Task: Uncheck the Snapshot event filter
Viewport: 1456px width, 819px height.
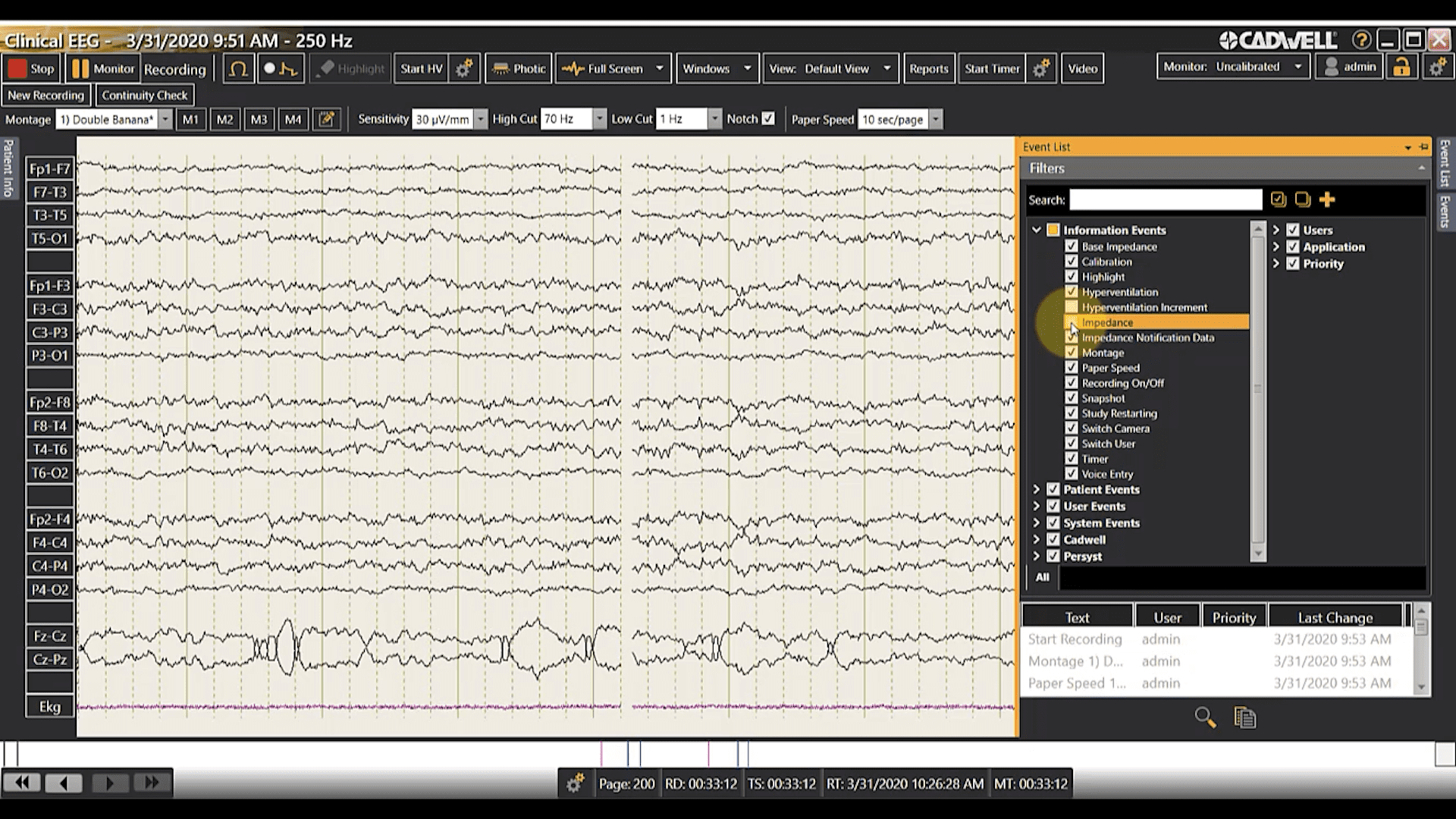Action: [x=1071, y=398]
